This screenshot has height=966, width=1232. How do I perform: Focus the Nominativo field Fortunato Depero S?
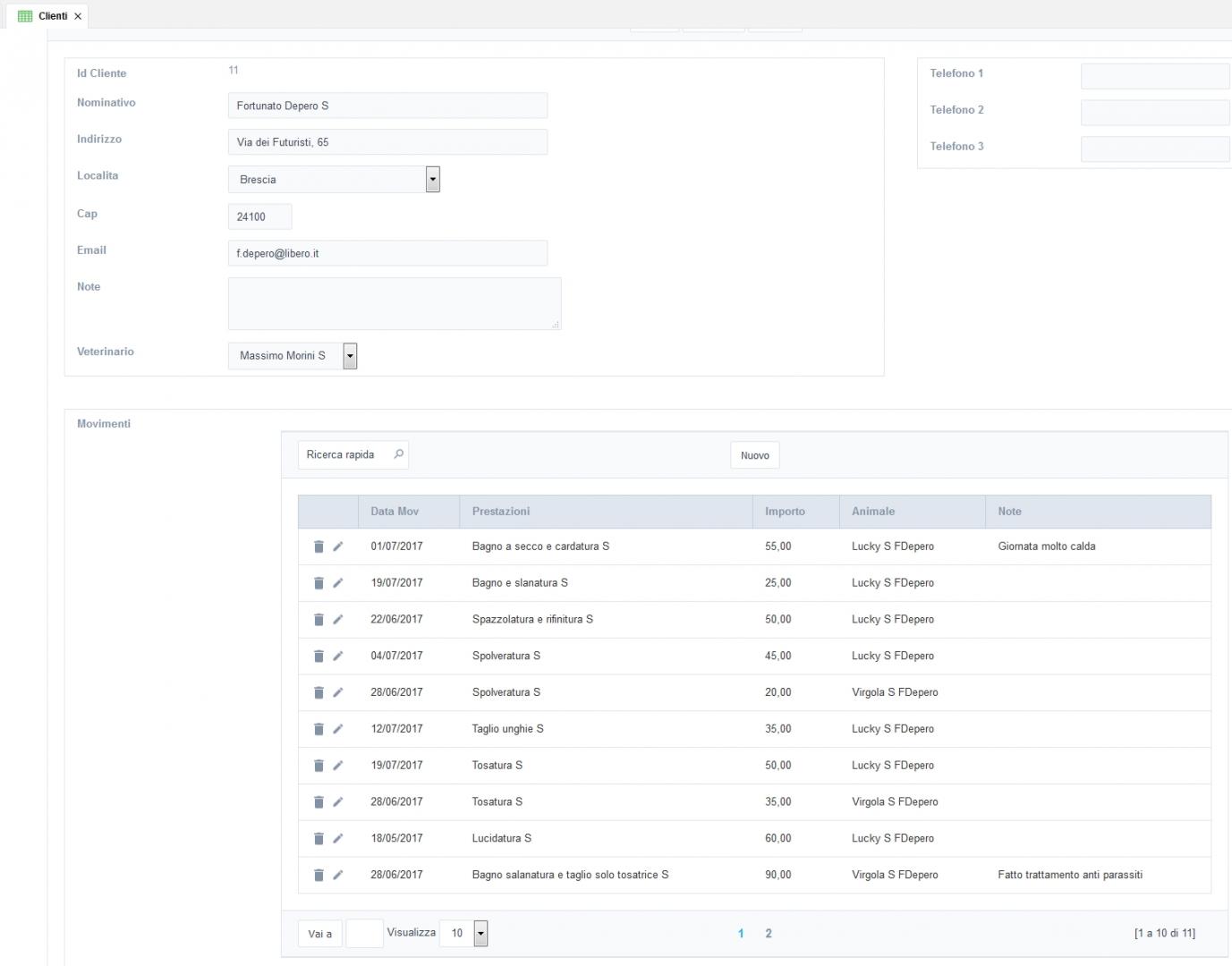point(387,106)
